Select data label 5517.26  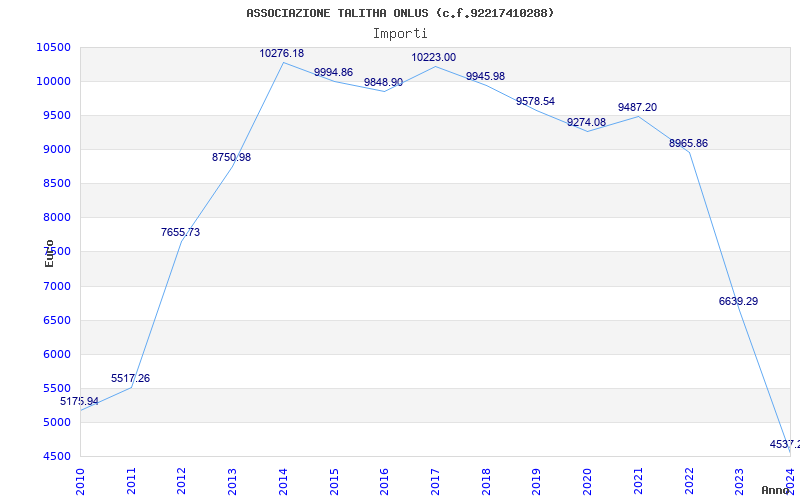[x=131, y=379]
